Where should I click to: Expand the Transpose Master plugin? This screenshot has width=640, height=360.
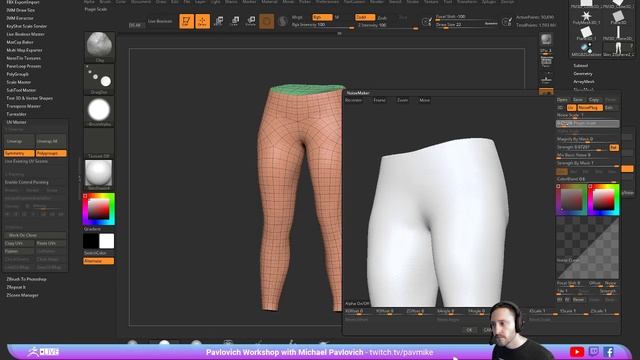pyautogui.click(x=23, y=106)
